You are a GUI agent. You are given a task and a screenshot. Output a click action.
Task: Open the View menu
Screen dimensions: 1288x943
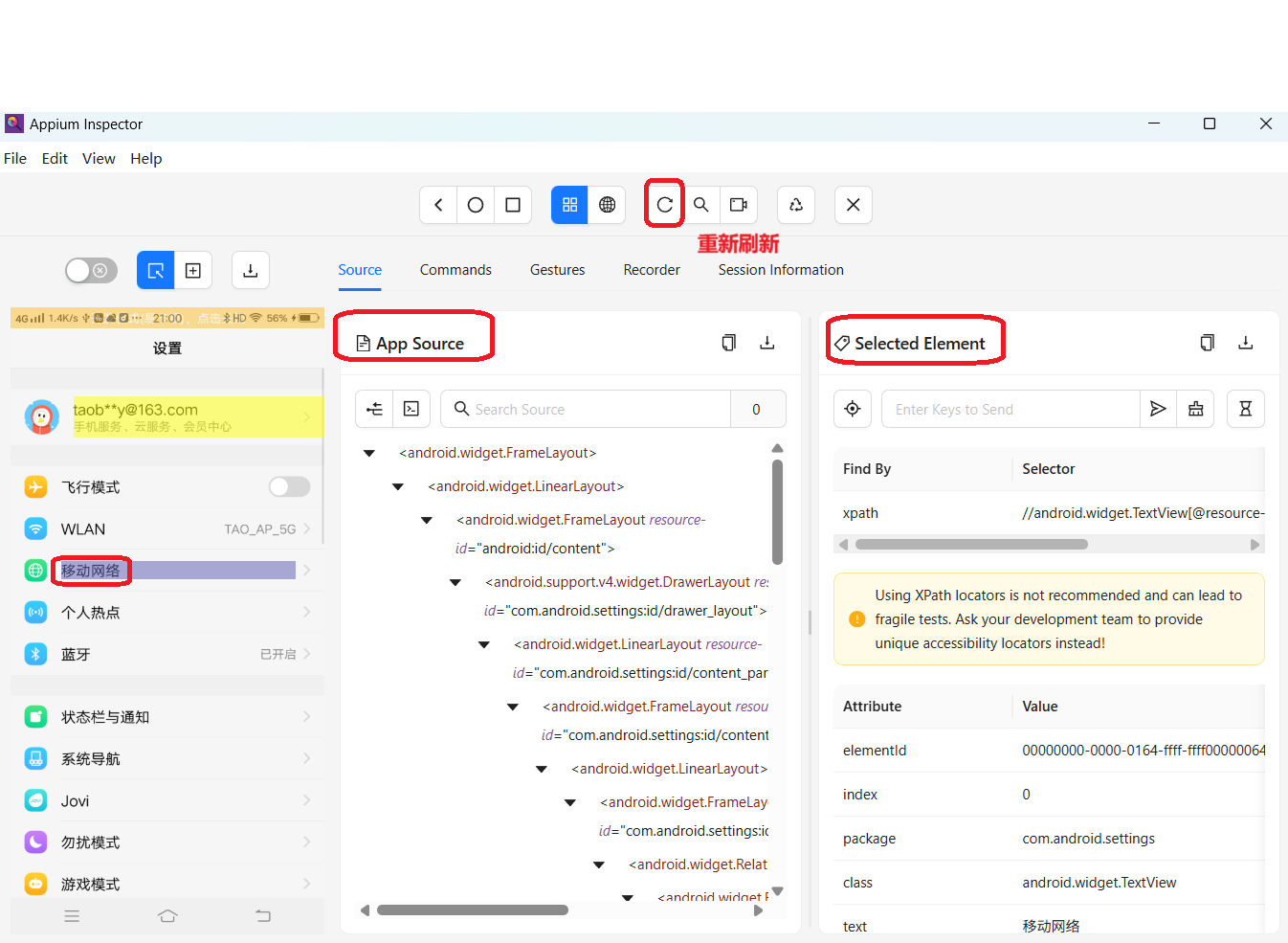click(99, 159)
